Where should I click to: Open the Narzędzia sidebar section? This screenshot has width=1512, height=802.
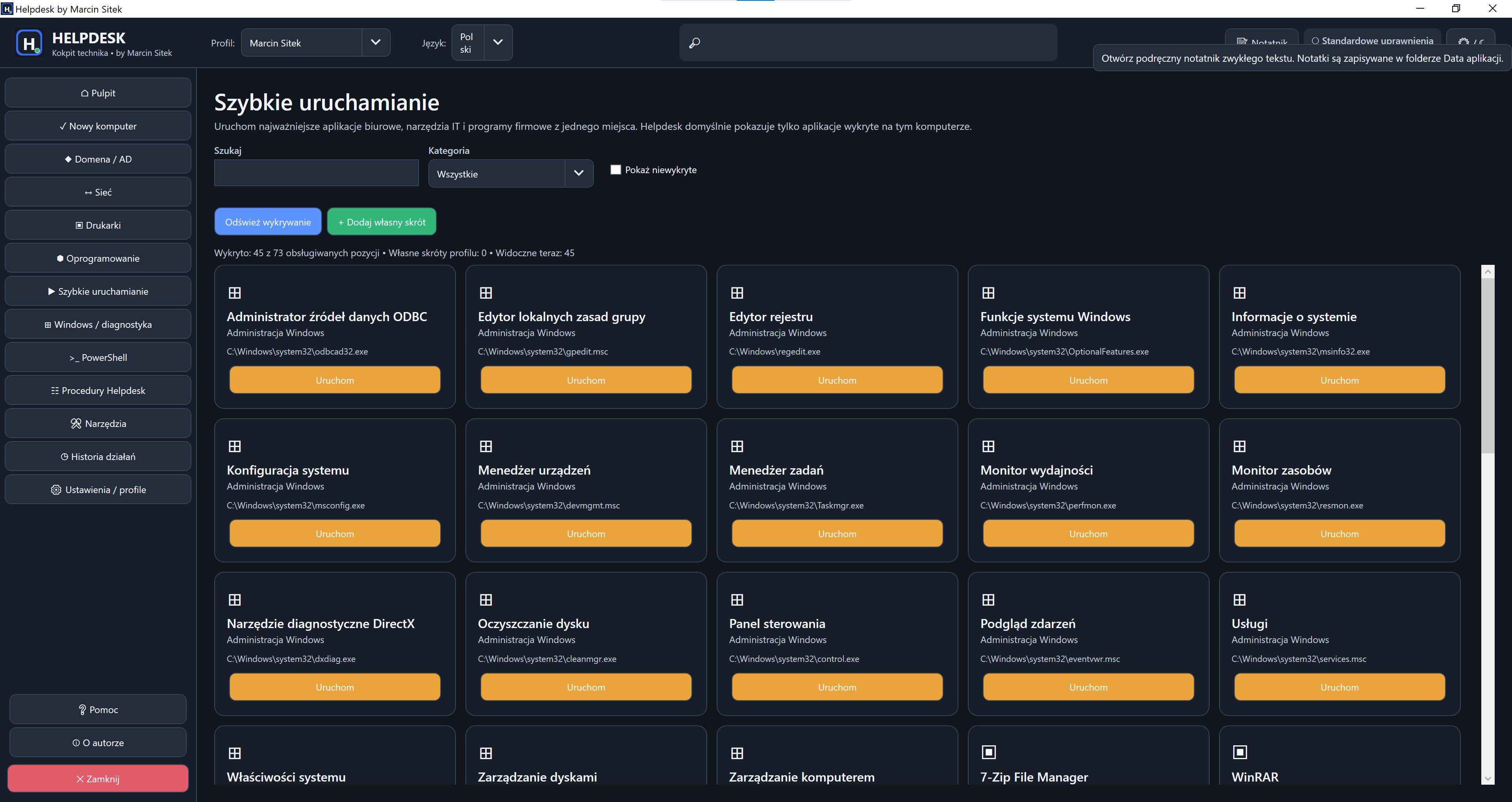click(98, 423)
